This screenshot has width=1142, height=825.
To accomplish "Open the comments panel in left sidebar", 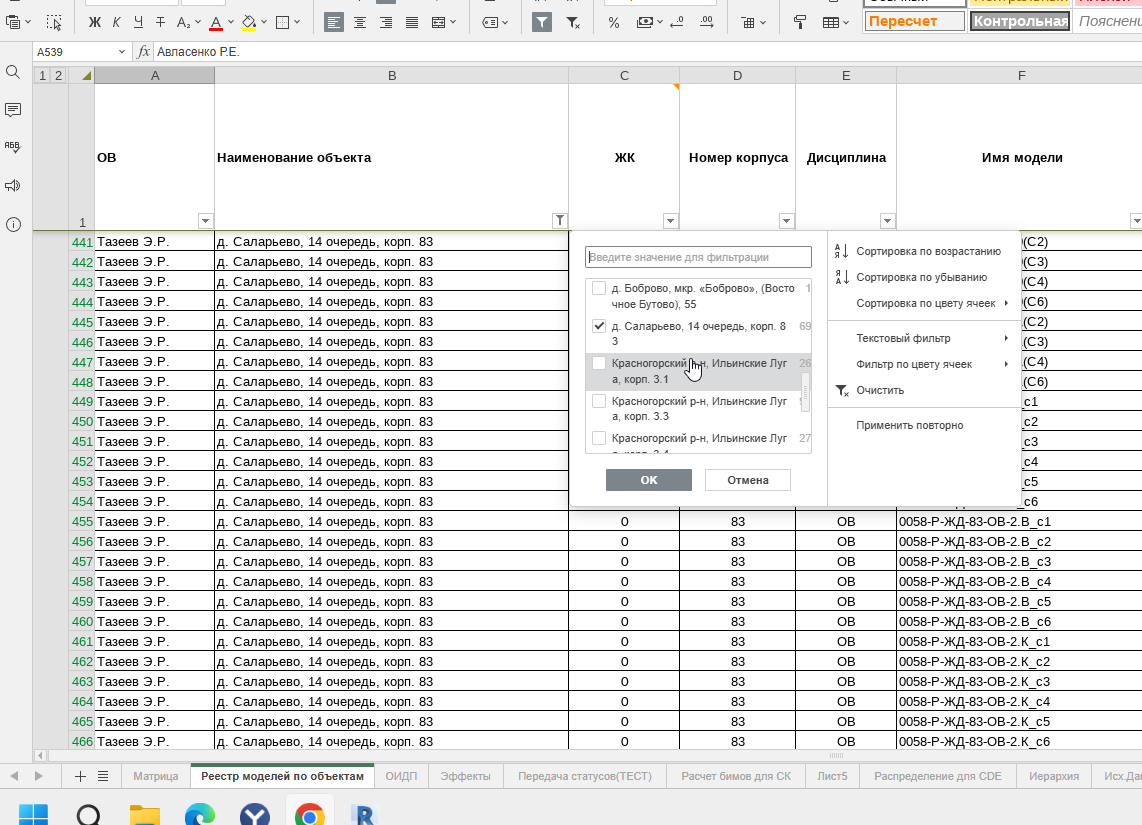I will tap(13, 110).
